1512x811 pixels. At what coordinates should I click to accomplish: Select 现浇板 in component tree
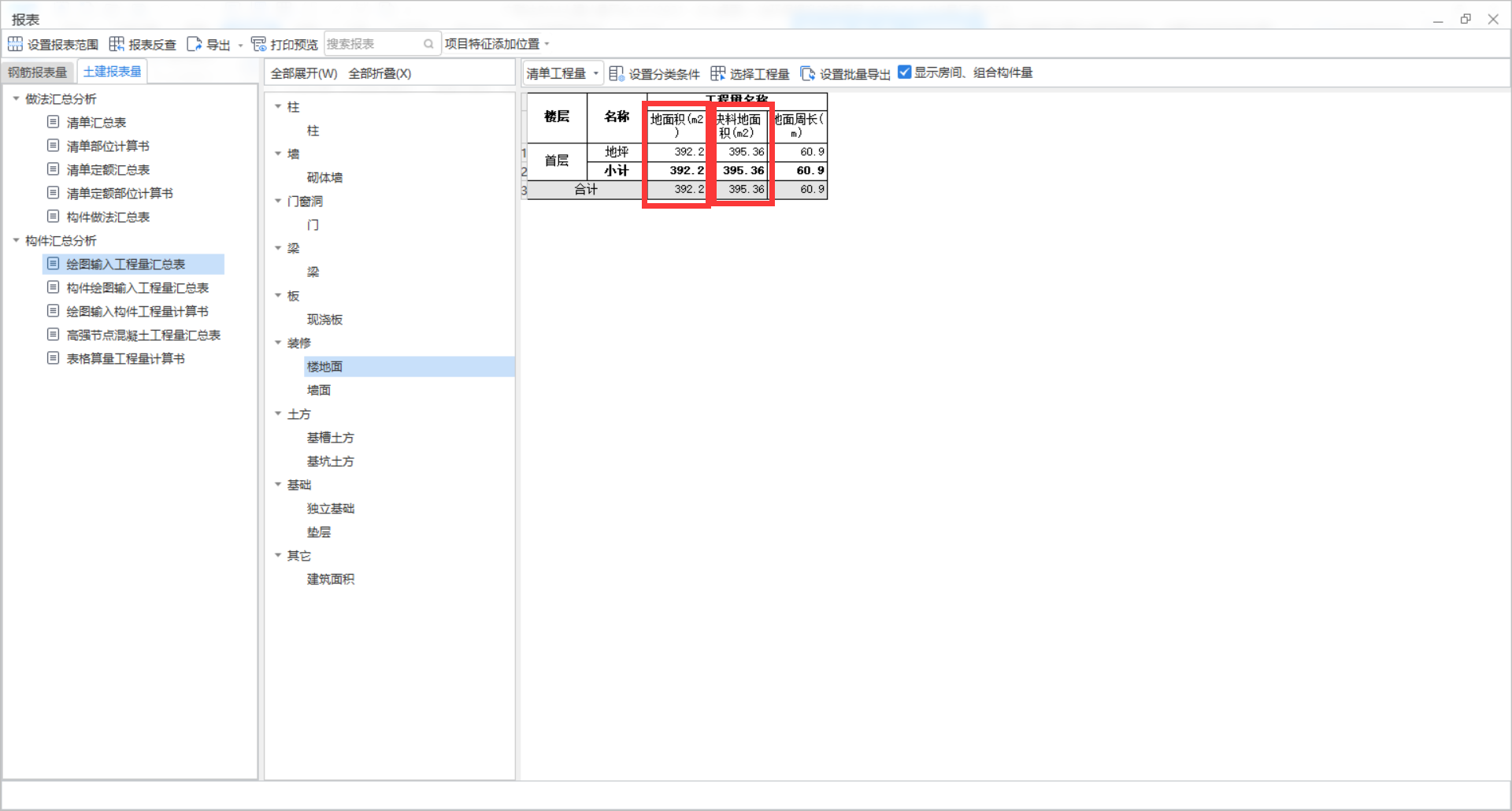324,320
